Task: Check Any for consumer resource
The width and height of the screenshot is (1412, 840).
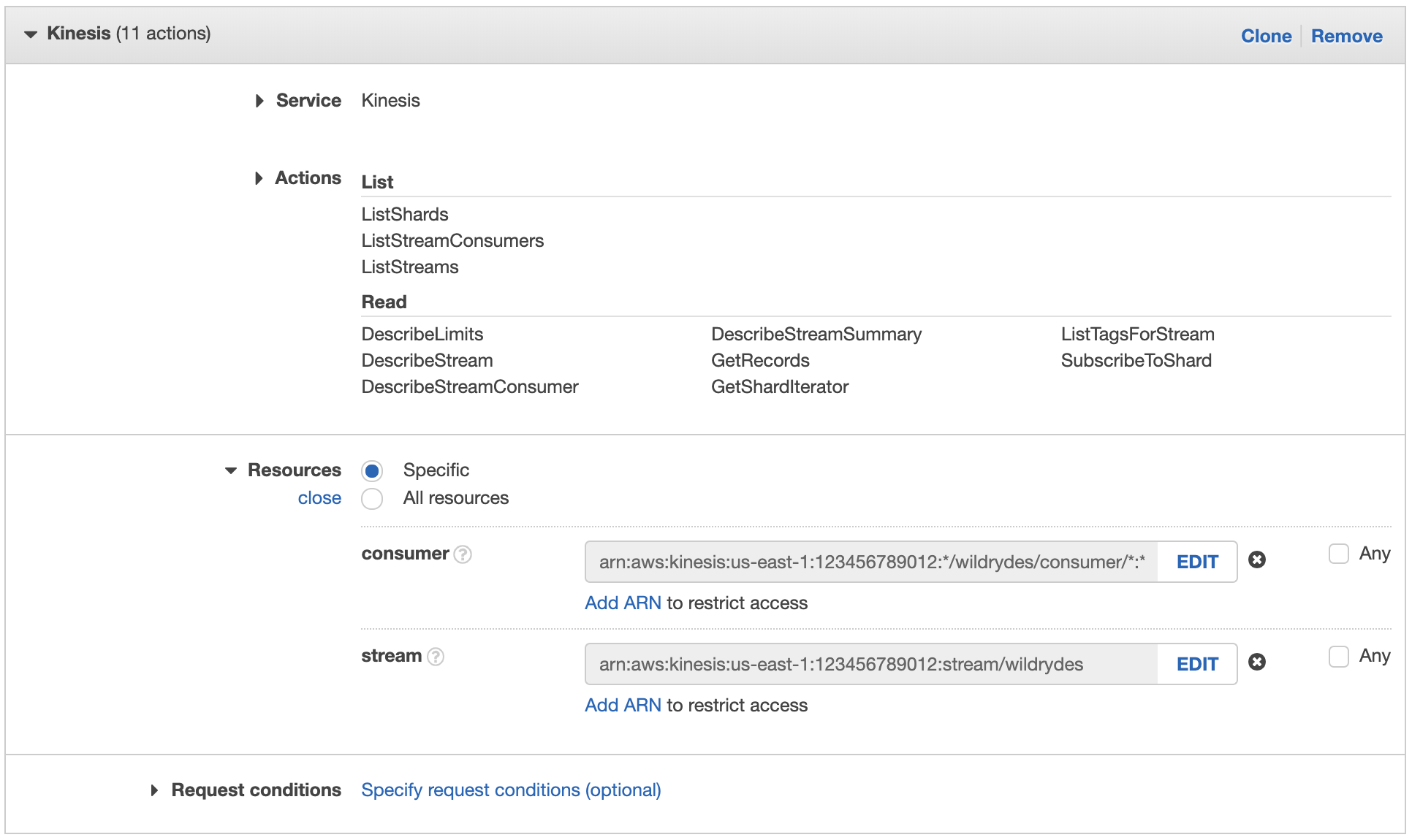Action: pos(1339,554)
